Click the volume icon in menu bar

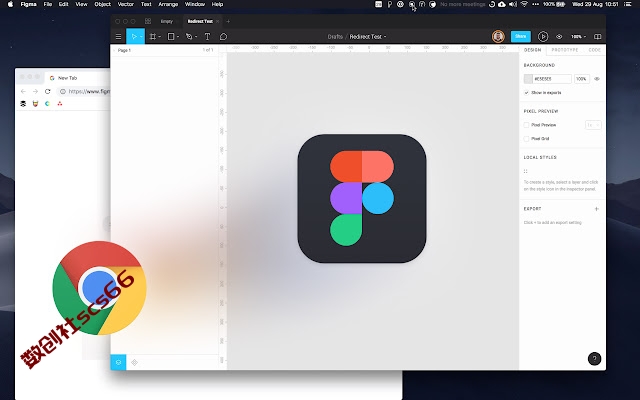513,4
